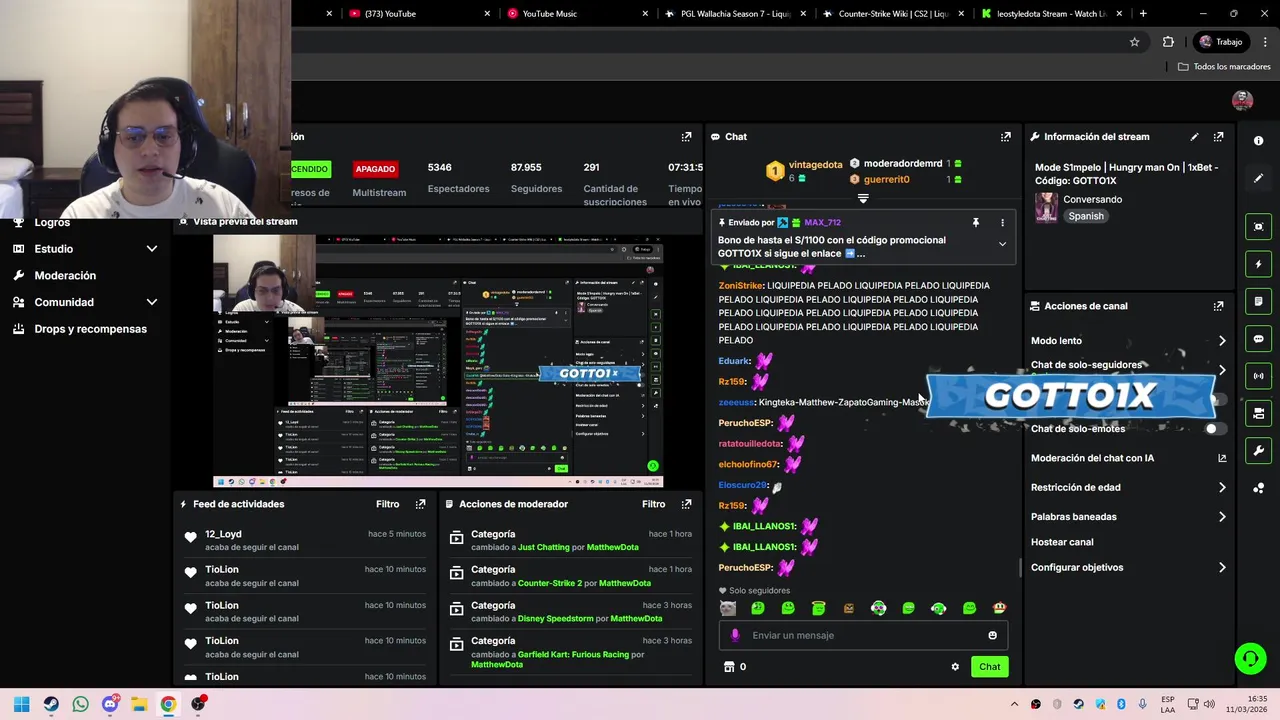Screen dimensions: 1280x720
Task: Click the lightning bolt quick actions icon
Action: 1258,264
